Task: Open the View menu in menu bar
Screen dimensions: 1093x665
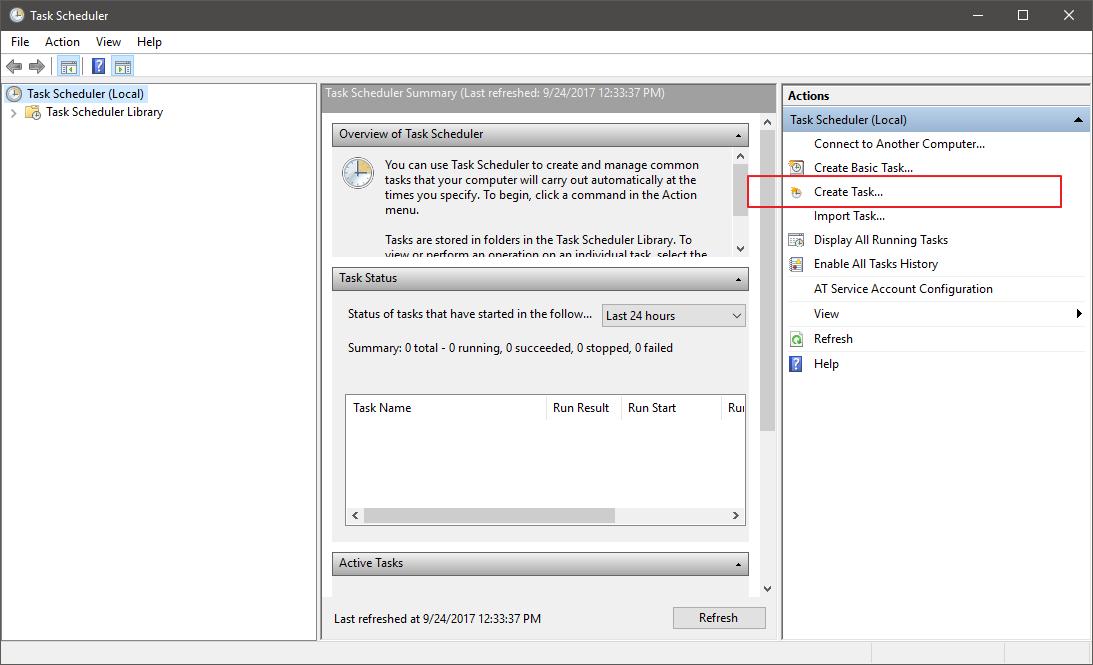Action: click(x=108, y=42)
